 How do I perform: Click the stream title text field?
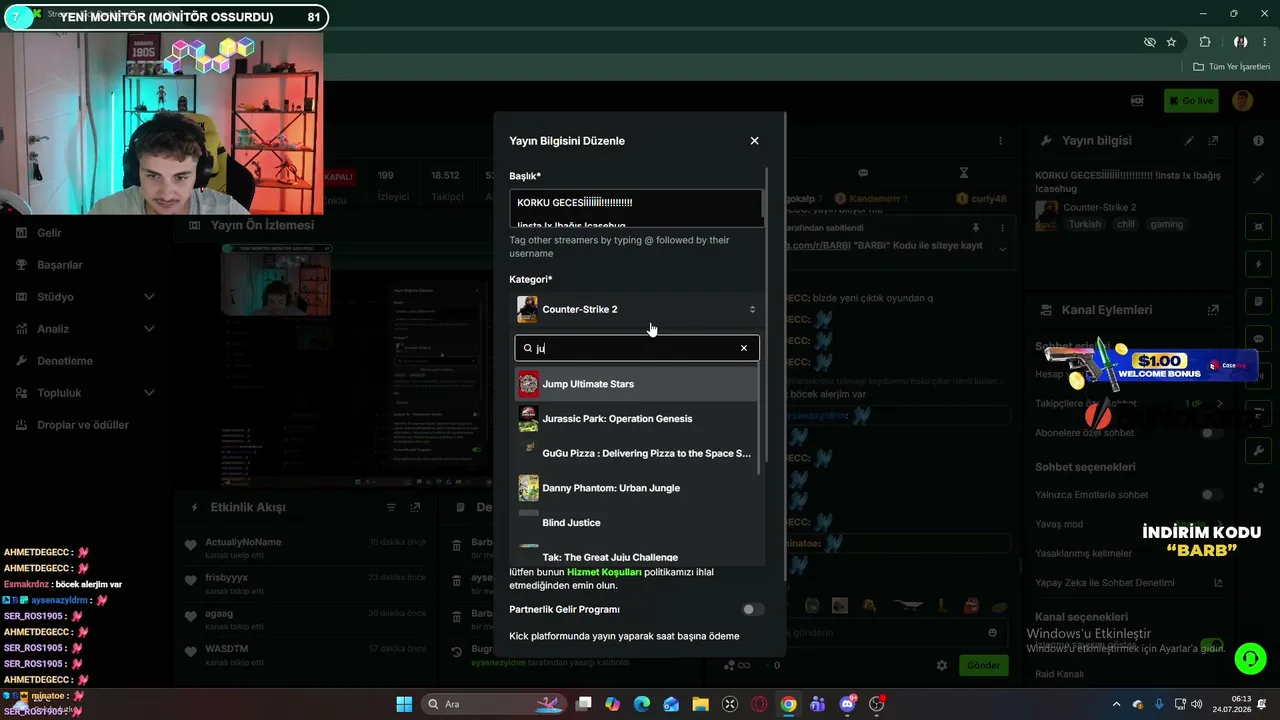coord(636,208)
